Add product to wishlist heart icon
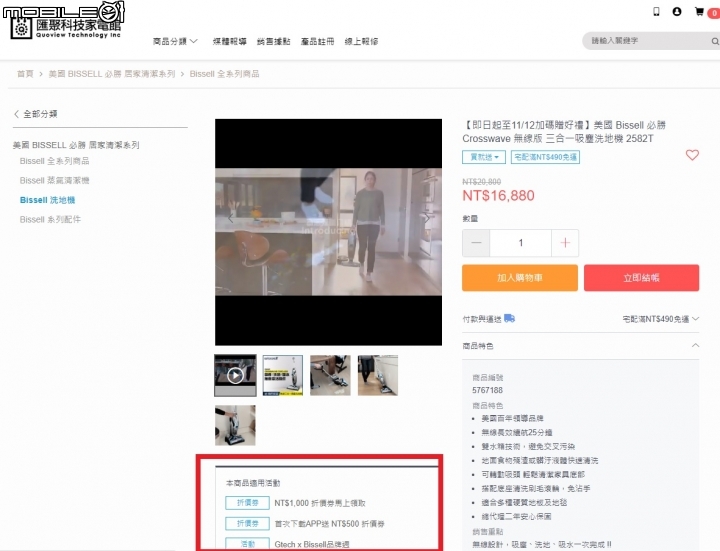Viewport: 720px width, 551px height. 692,155
